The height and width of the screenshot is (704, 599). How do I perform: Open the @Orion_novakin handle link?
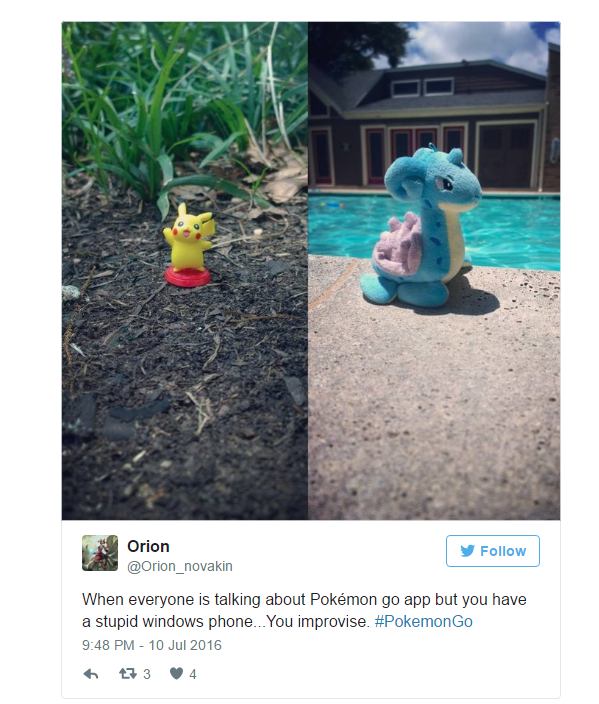(x=180, y=566)
